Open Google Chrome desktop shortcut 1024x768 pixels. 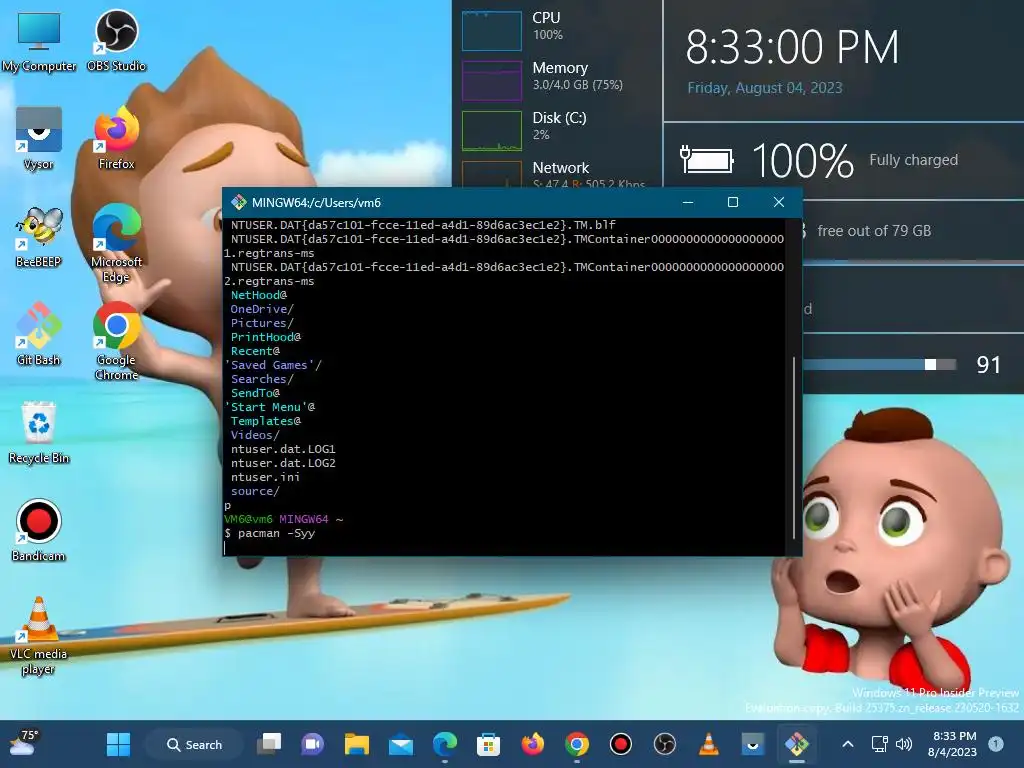point(116,341)
